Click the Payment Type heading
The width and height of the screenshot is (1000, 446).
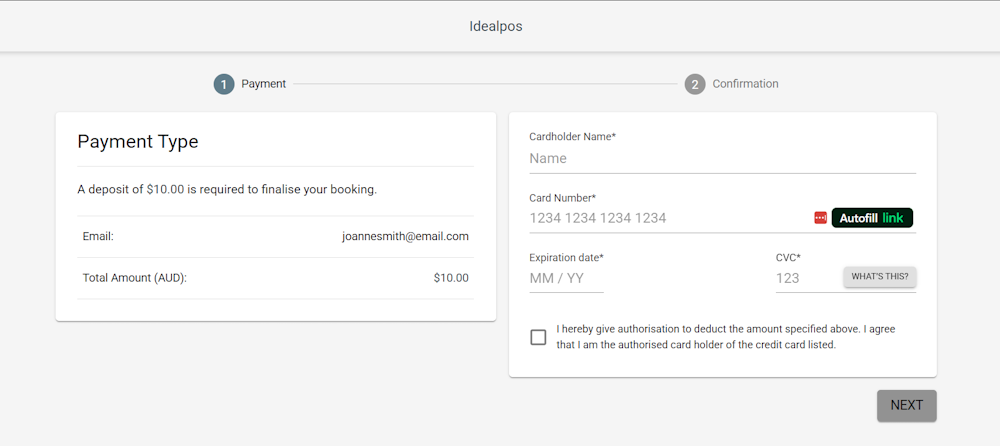[x=138, y=142]
